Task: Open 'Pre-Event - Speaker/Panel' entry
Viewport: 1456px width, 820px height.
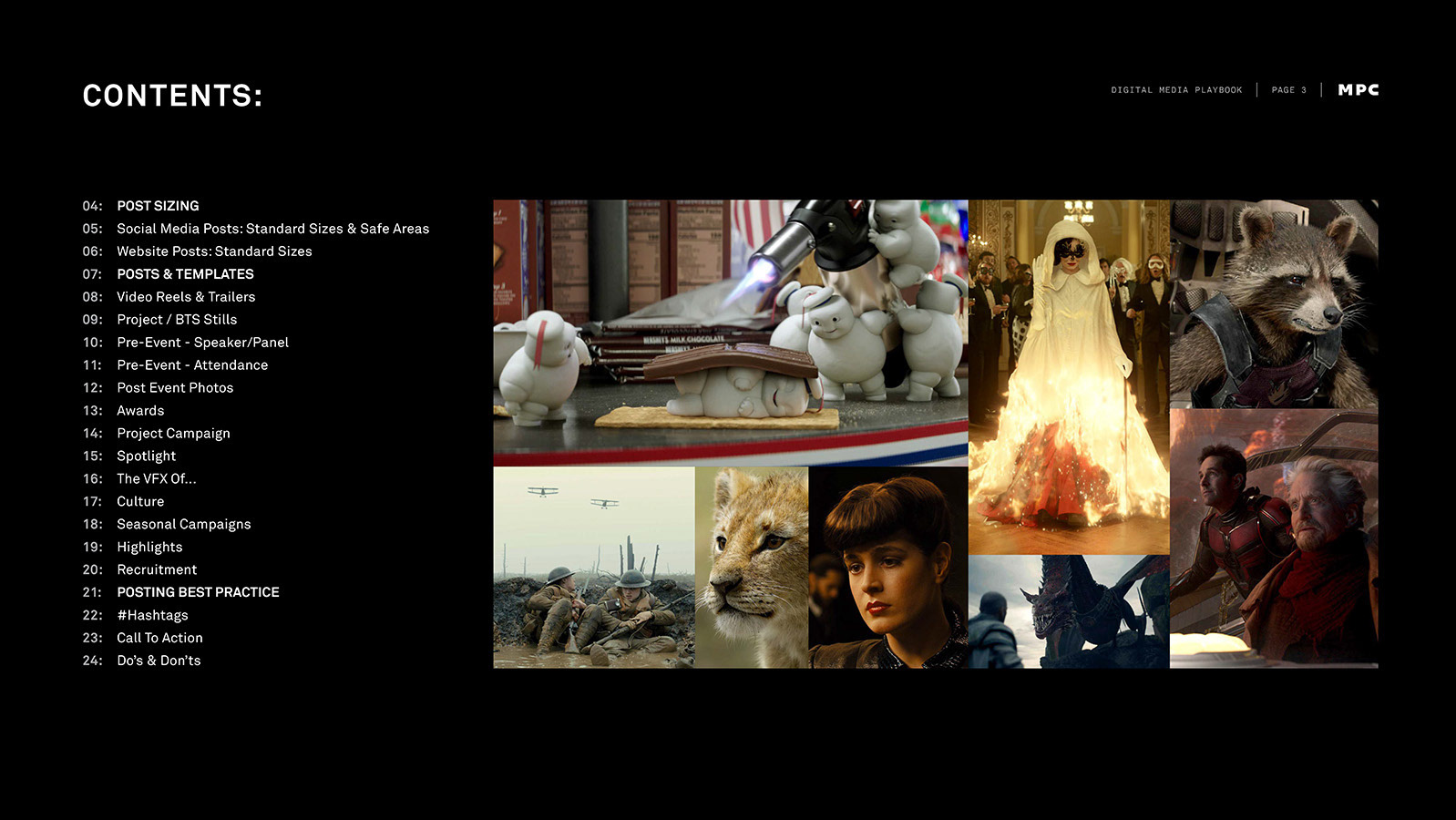Action: (x=202, y=343)
